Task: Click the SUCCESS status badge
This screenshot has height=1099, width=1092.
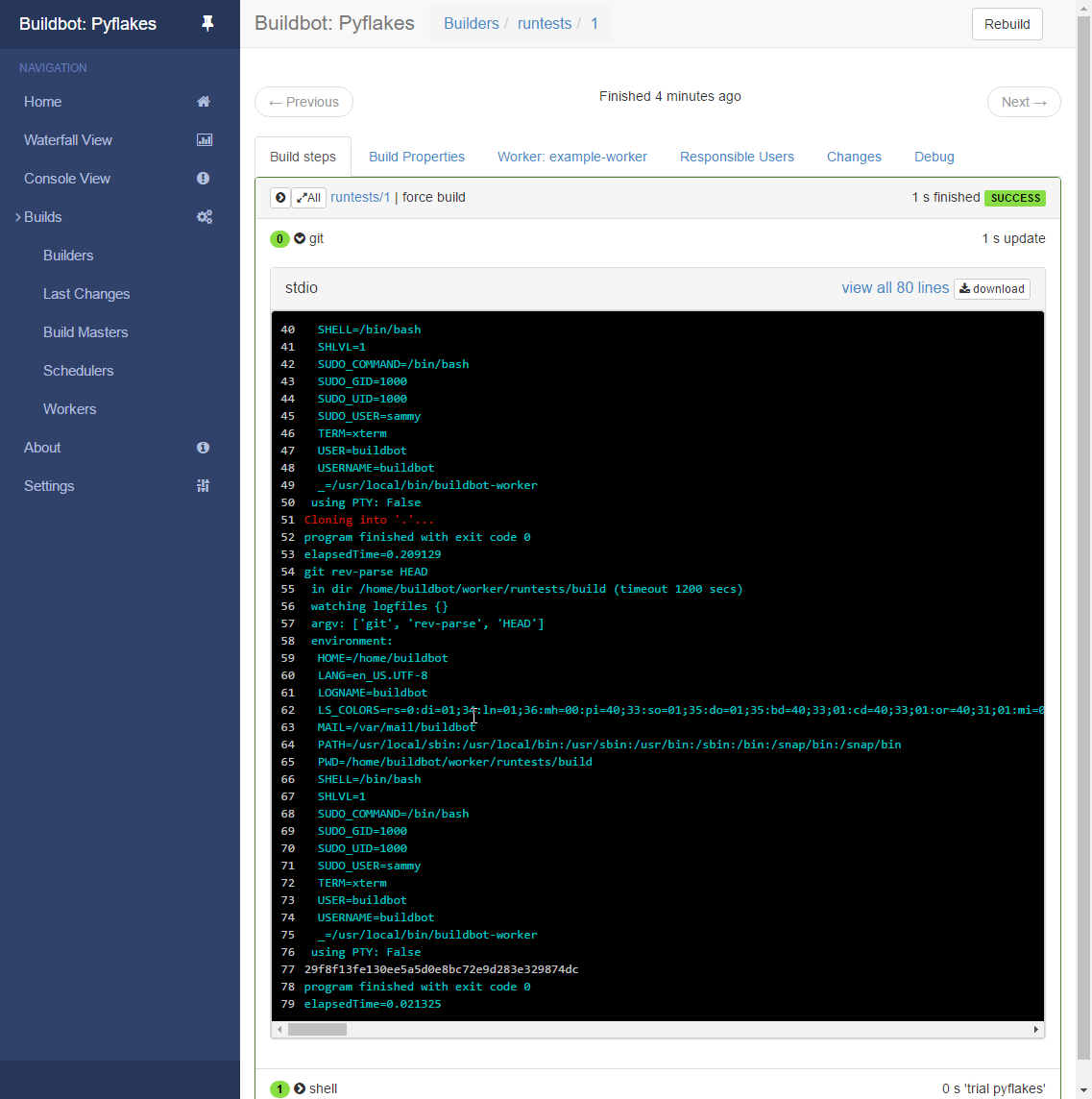Action: click(1015, 198)
